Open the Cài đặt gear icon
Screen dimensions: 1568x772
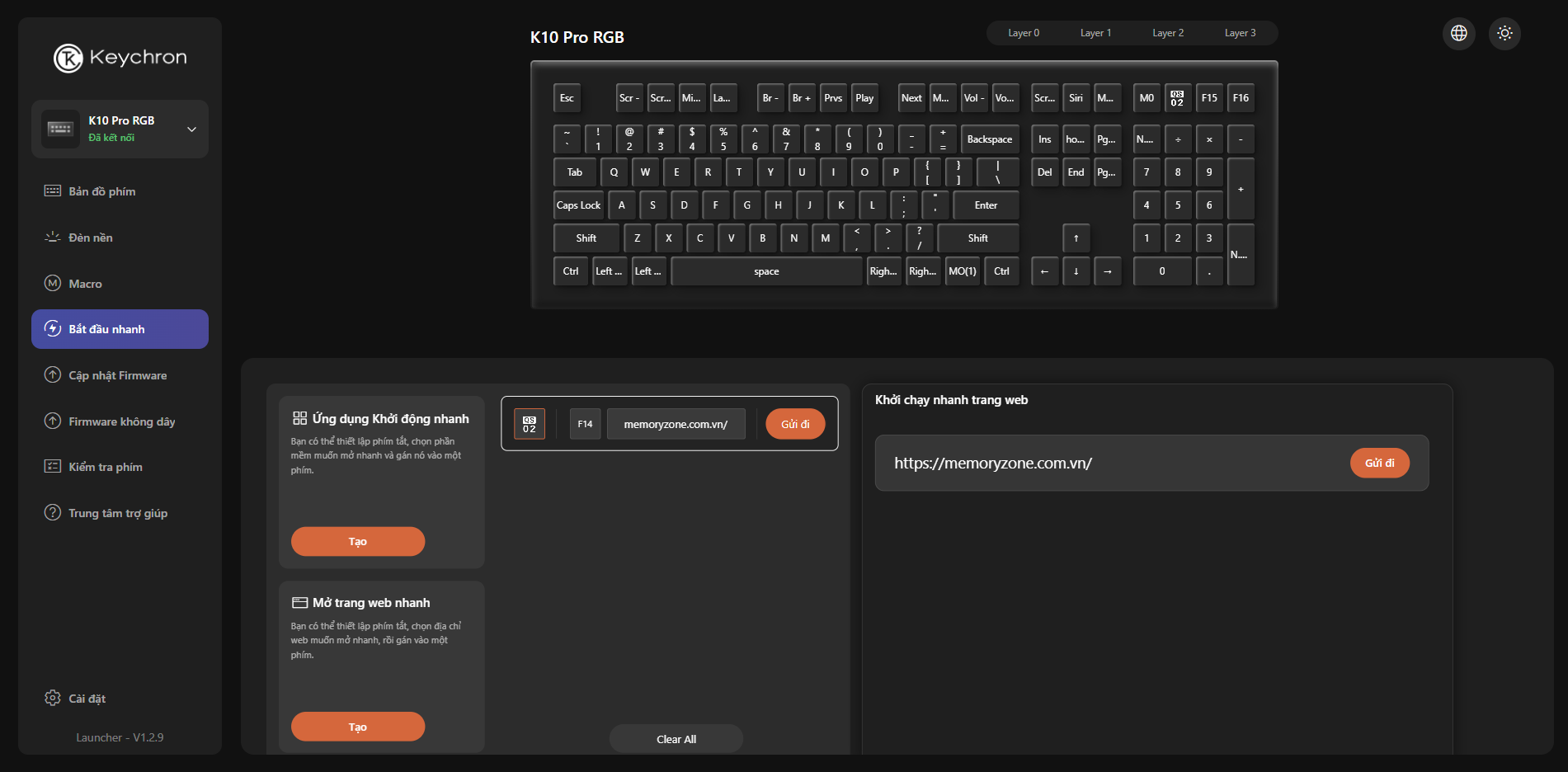53,699
